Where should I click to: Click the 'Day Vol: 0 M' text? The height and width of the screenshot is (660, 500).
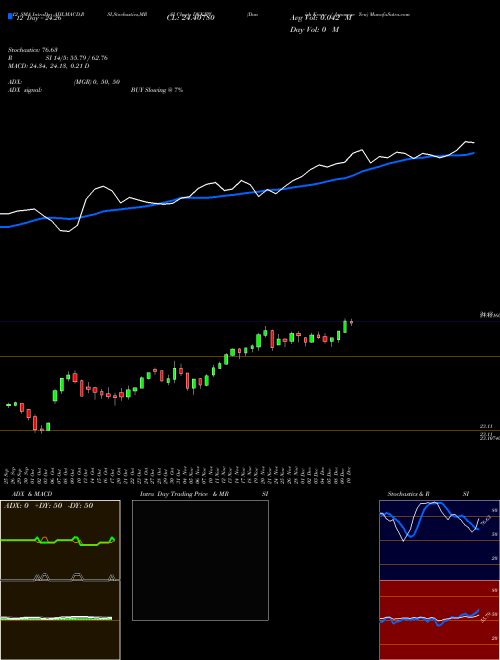[x=314, y=30]
